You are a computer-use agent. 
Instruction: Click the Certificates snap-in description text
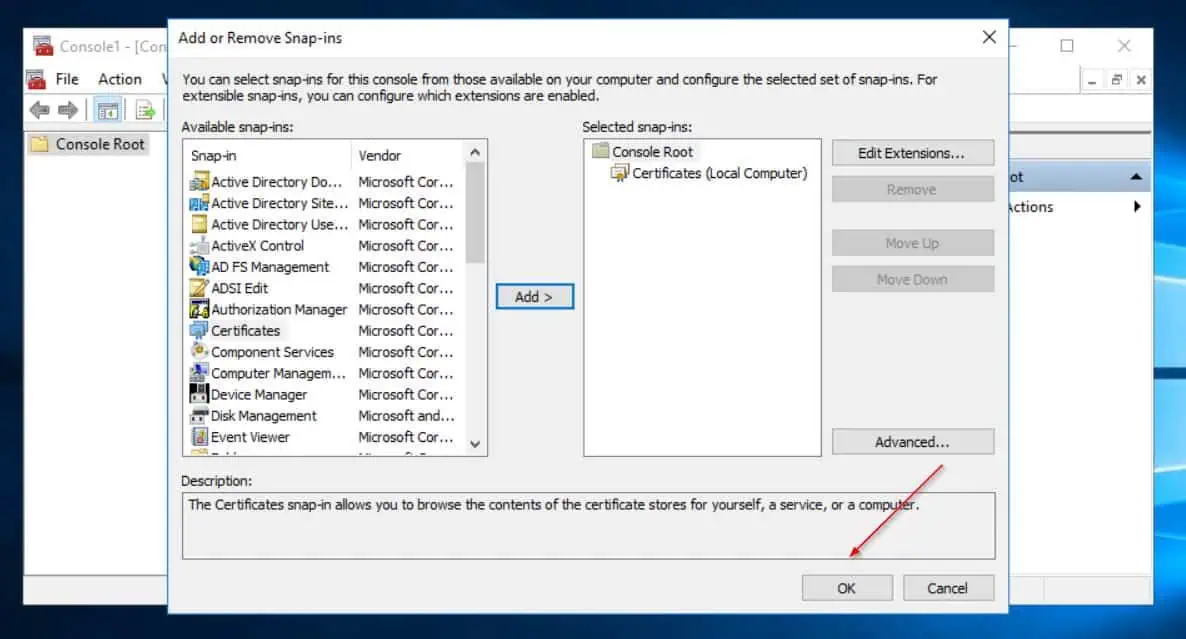coord(554,504)
